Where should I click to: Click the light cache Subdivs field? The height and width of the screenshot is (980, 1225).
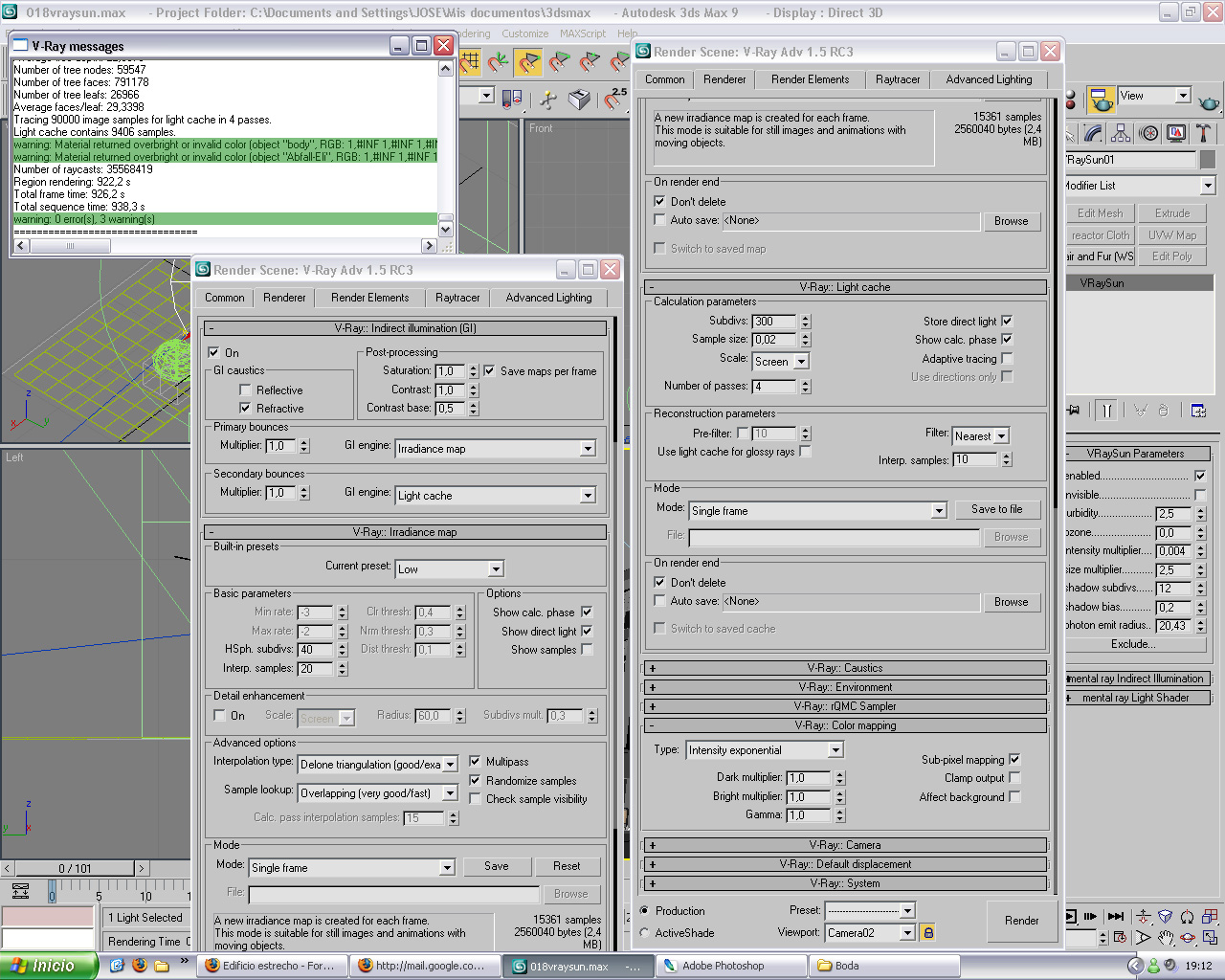tap(774, 322)
